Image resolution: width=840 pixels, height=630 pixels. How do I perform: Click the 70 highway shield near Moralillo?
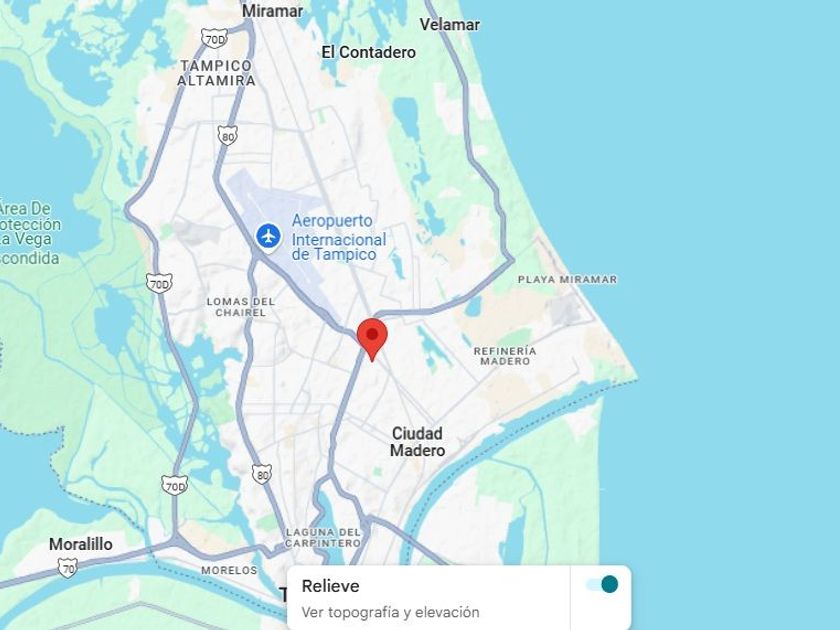point(68,568)
